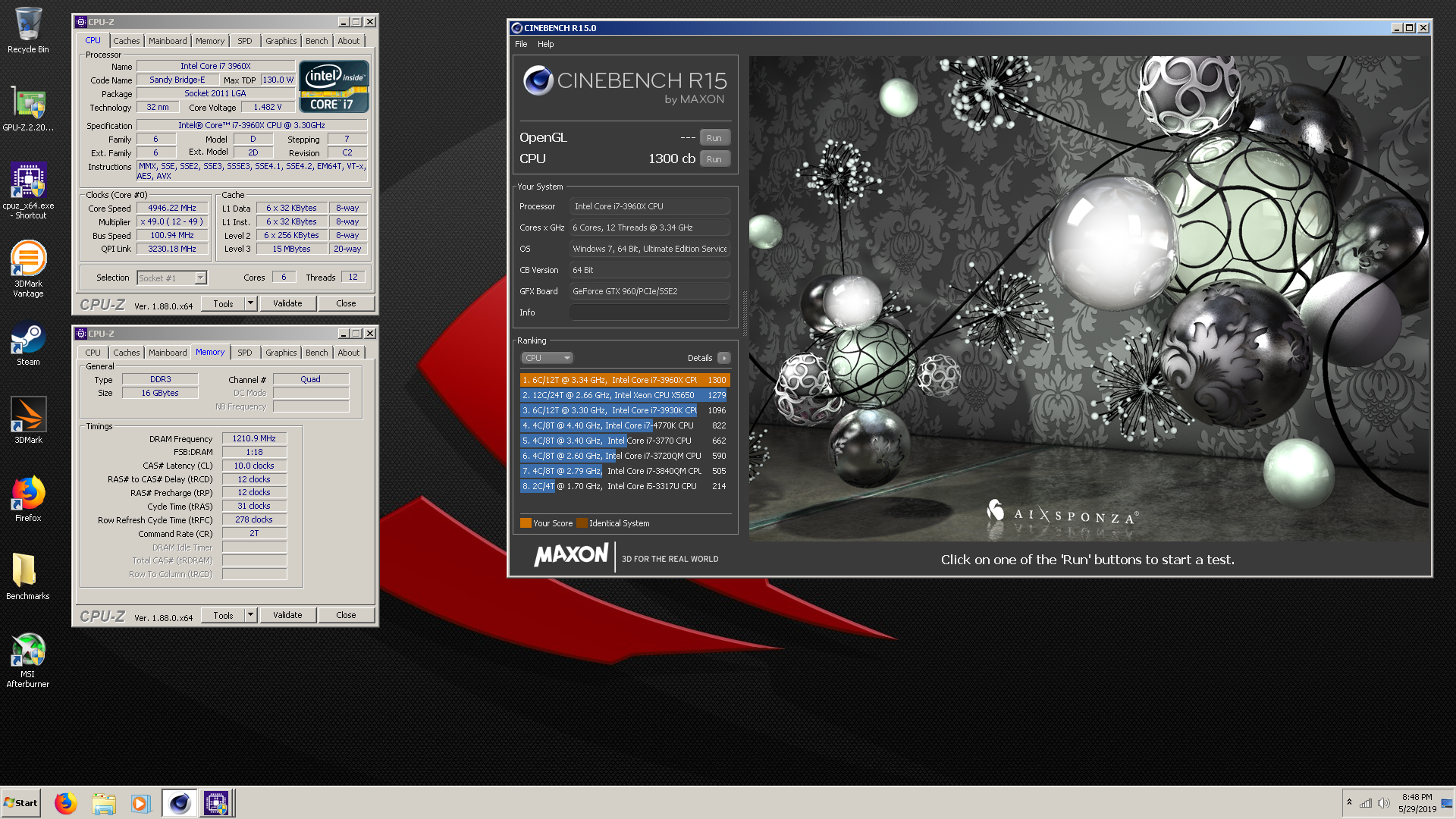Switch to About tab in lower CPU-Z
The width and height of the screenshot is (1456, 819).
349,353
